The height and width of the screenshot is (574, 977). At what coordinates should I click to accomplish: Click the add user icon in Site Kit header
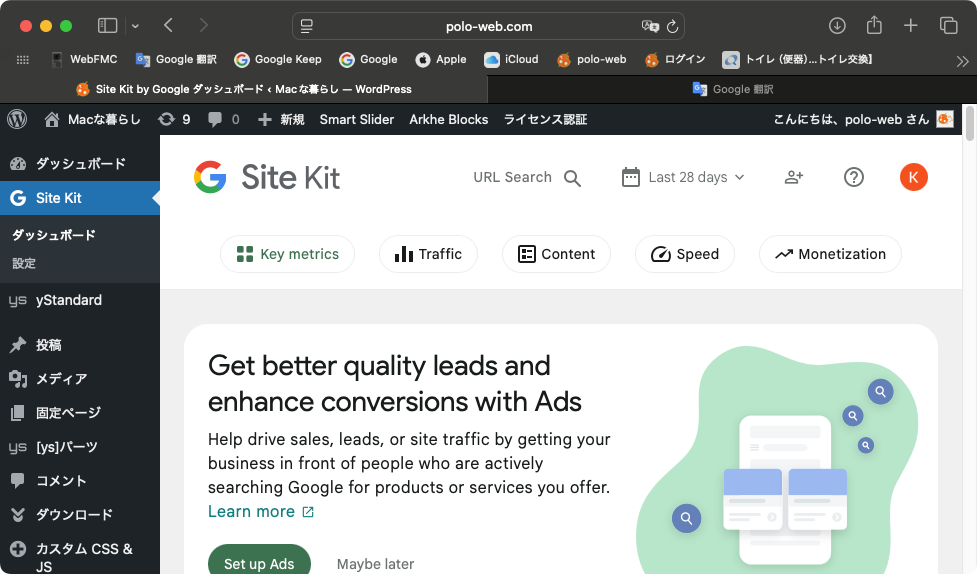(794, 177)
